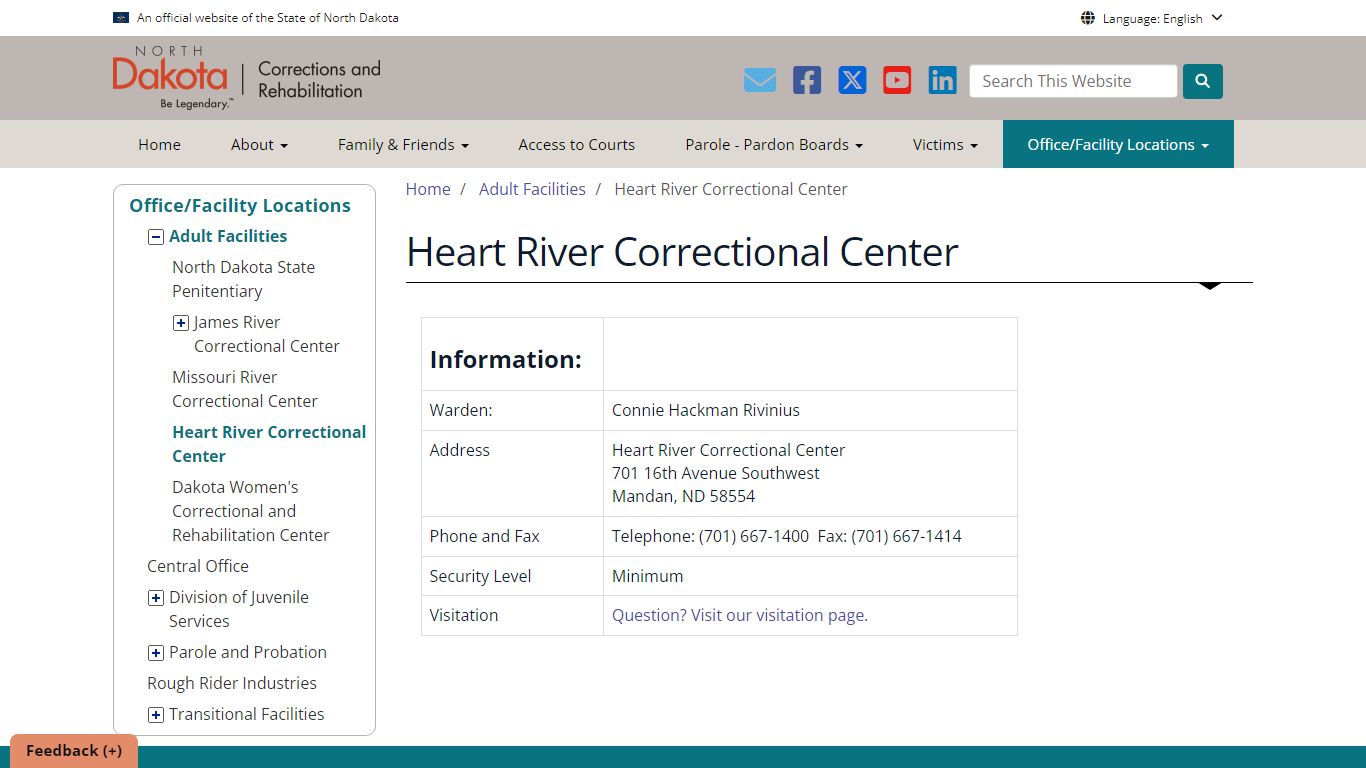Open the LinkedIn icon link
Screen dimensions: 1366x768
[942, 81]
